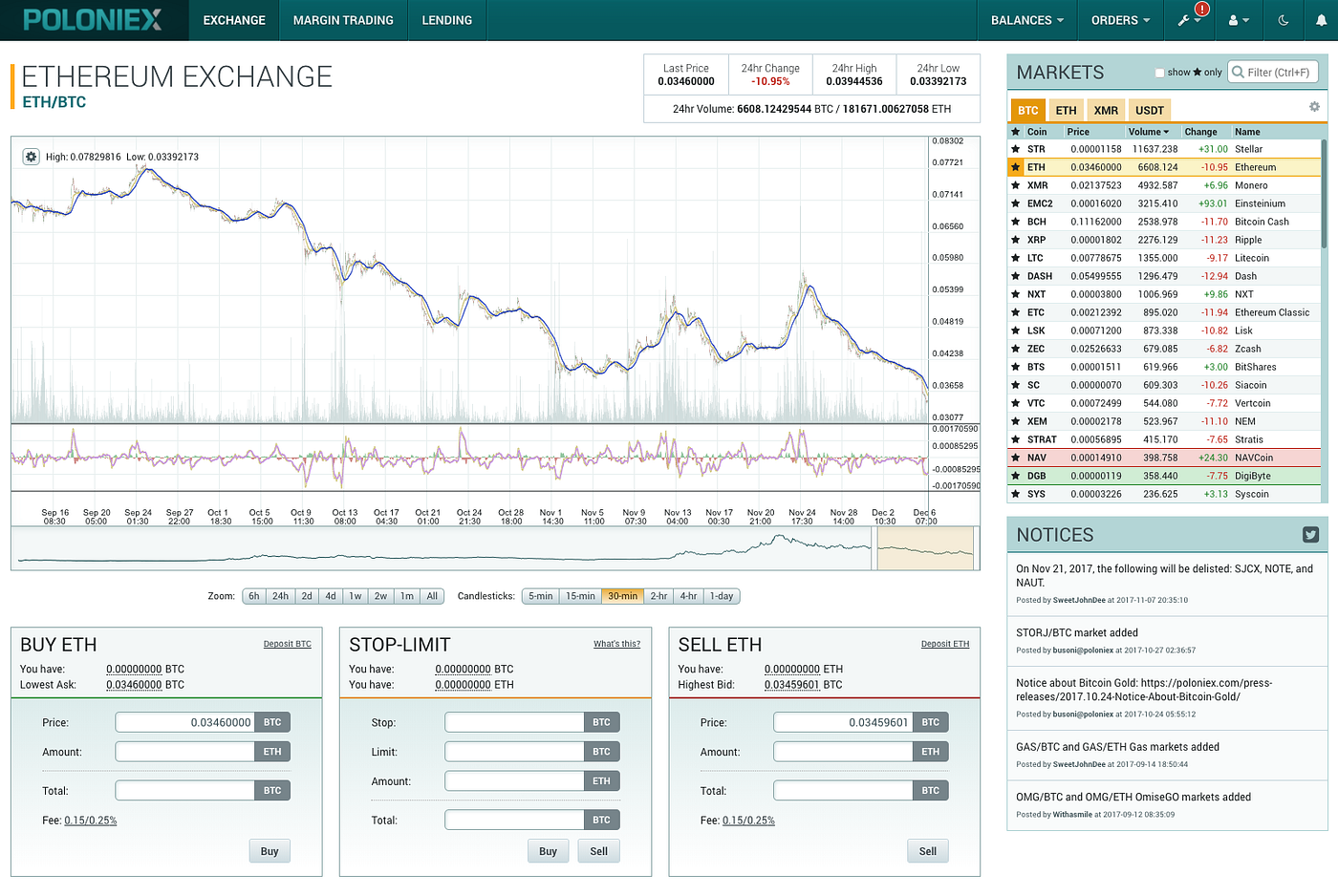This screenshot has height=896, width=1338.
Task: Click the Stop-Limit Stop field
Action: [x=514, y=722]
